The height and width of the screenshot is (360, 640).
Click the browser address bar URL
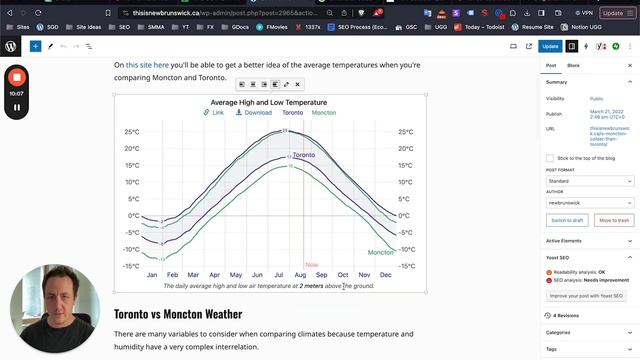[225, 13]
